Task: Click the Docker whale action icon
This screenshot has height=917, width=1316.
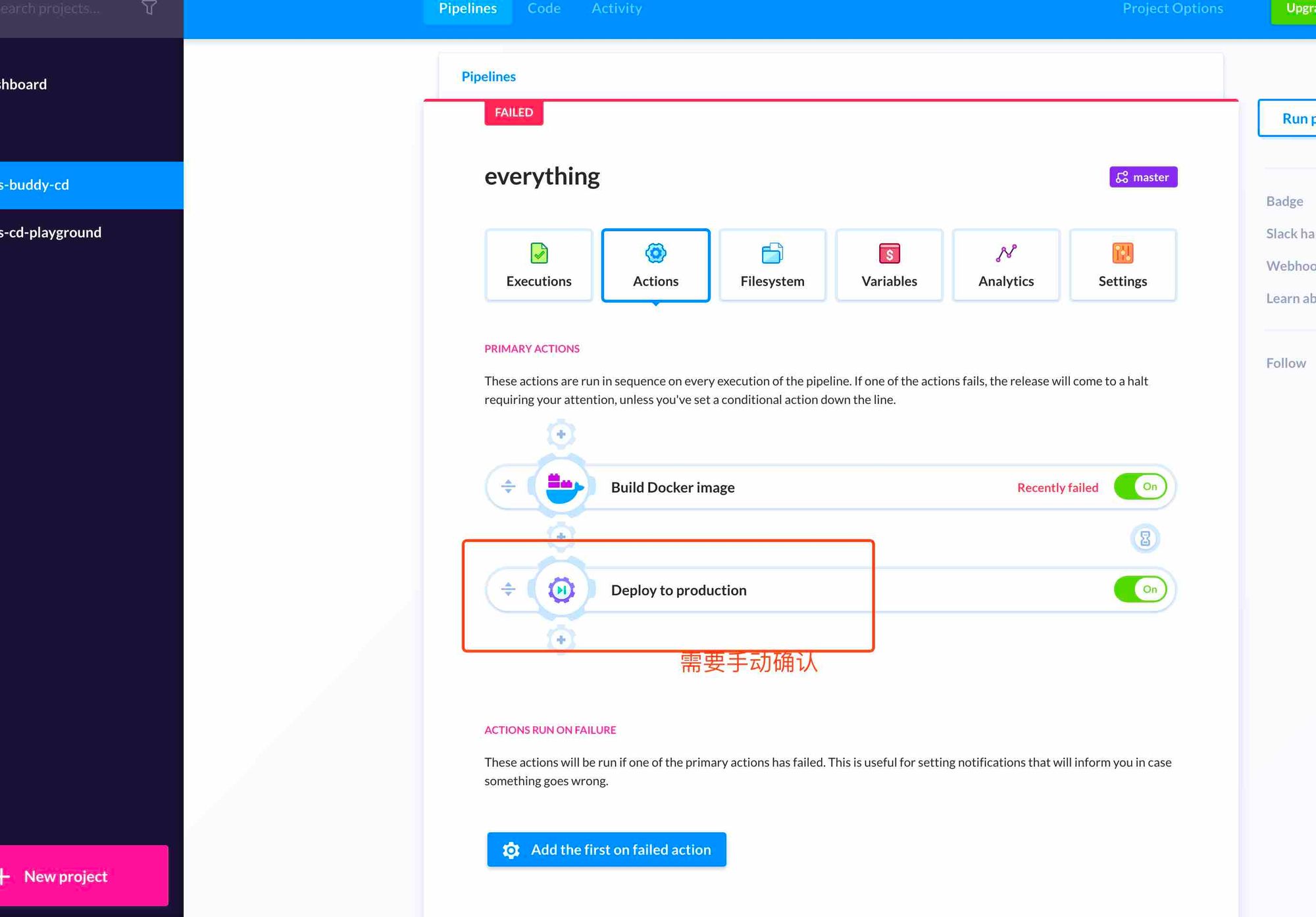Action: [x=563, y=487]
